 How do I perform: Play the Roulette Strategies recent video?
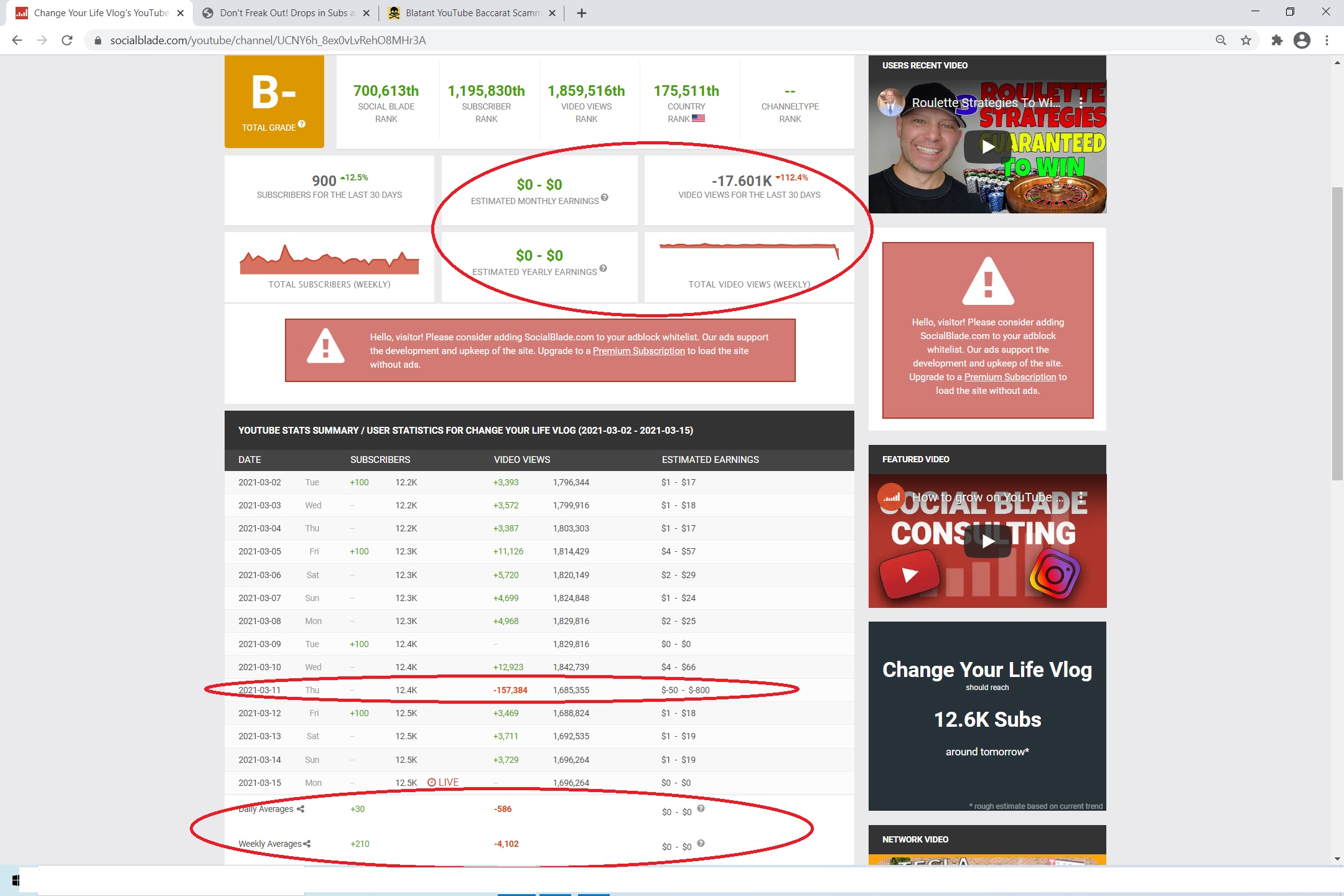pyautogui.click(x=987, y=147)
